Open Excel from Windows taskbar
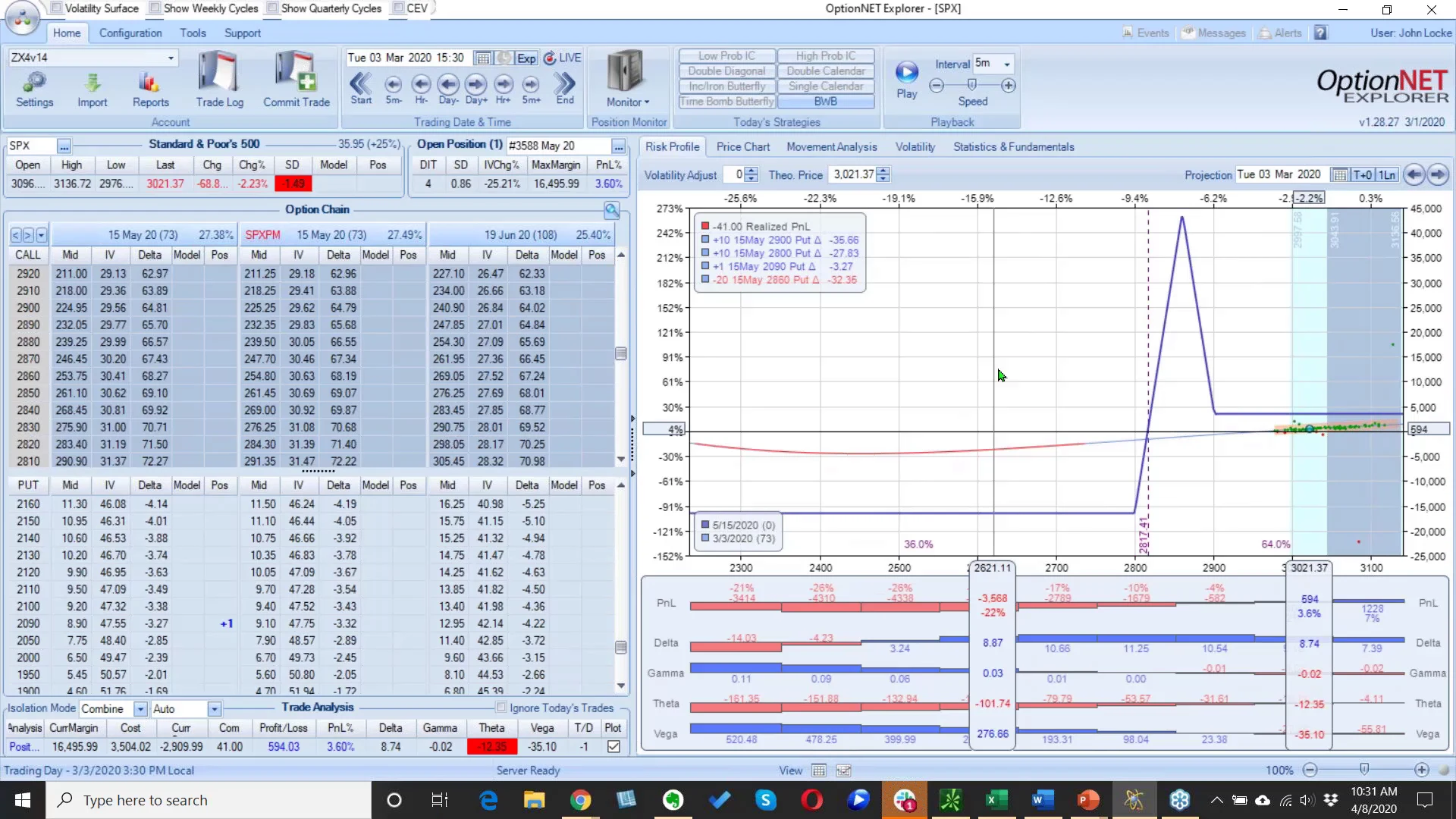The width and height of the screenshot is (1456, 819). coord(996,800)
